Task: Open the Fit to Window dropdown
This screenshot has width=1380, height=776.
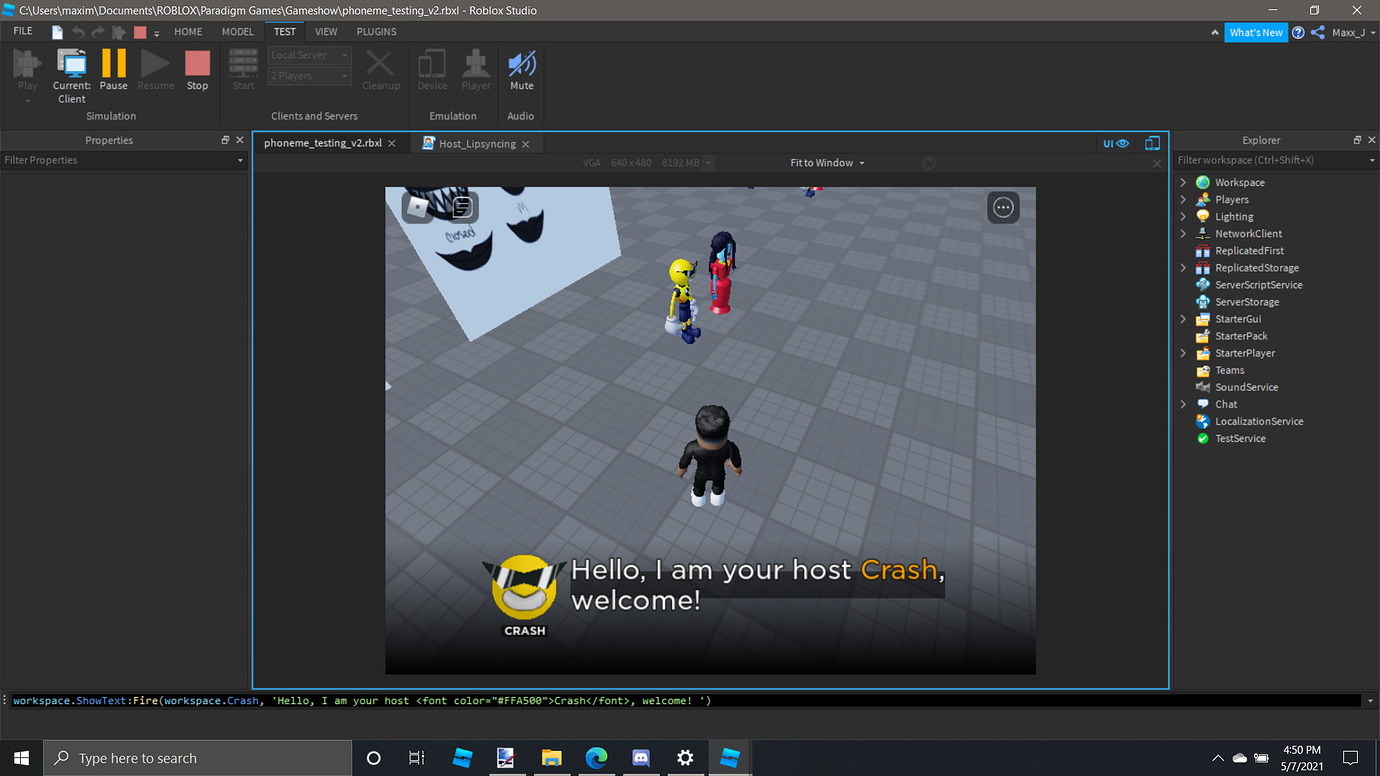Action: [x=827, y=163]
